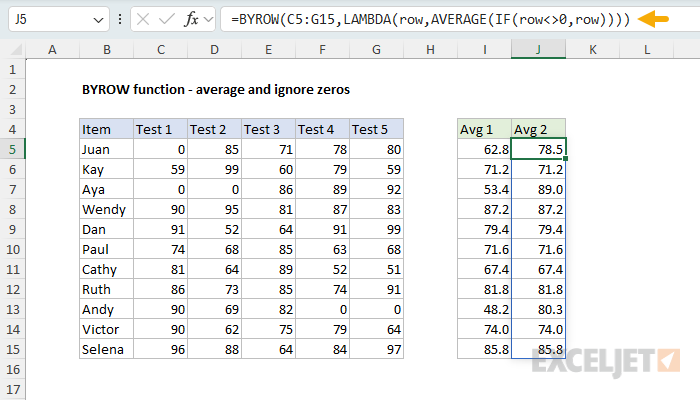Click Dan's Test 5 score 99
This screenshot has width=700, height=400.
377,229
